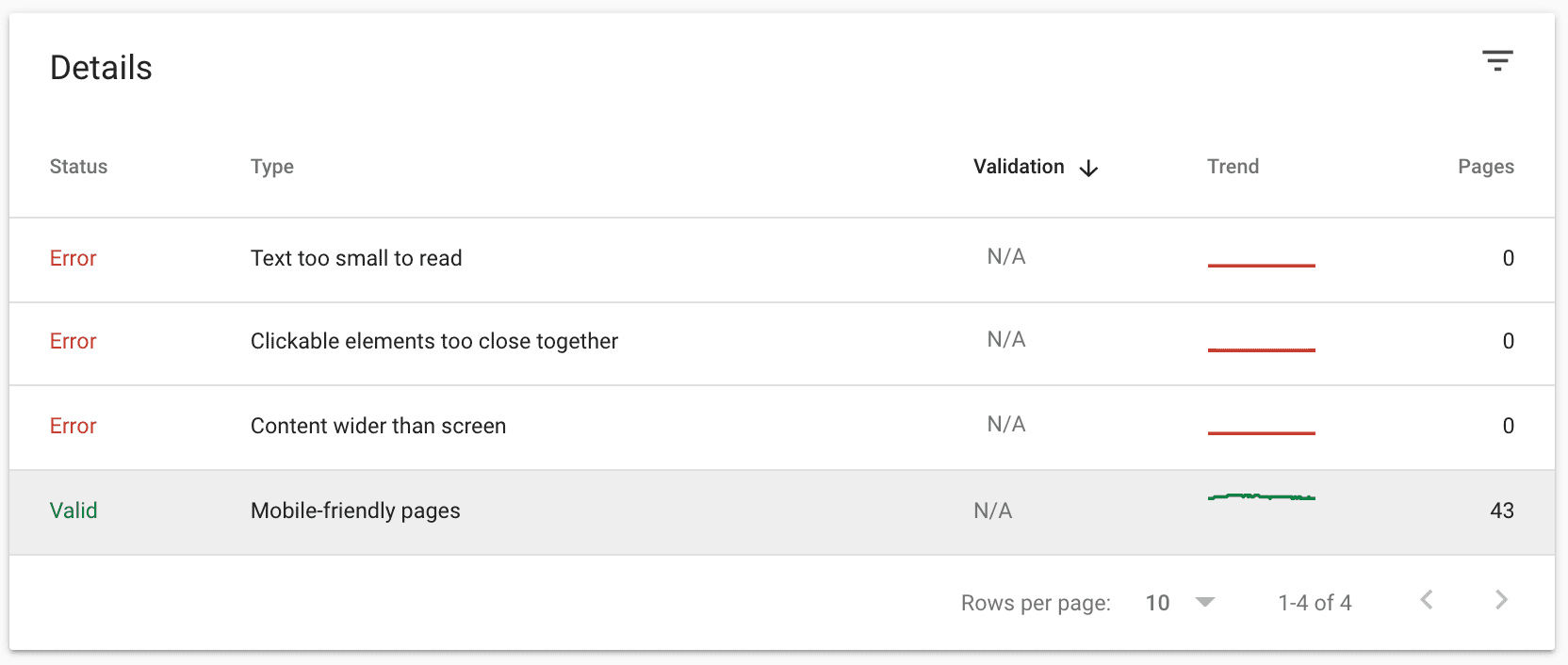Select the rows per page value 10
This screenshot has width=1568, height=665.
click(1157, 603)
